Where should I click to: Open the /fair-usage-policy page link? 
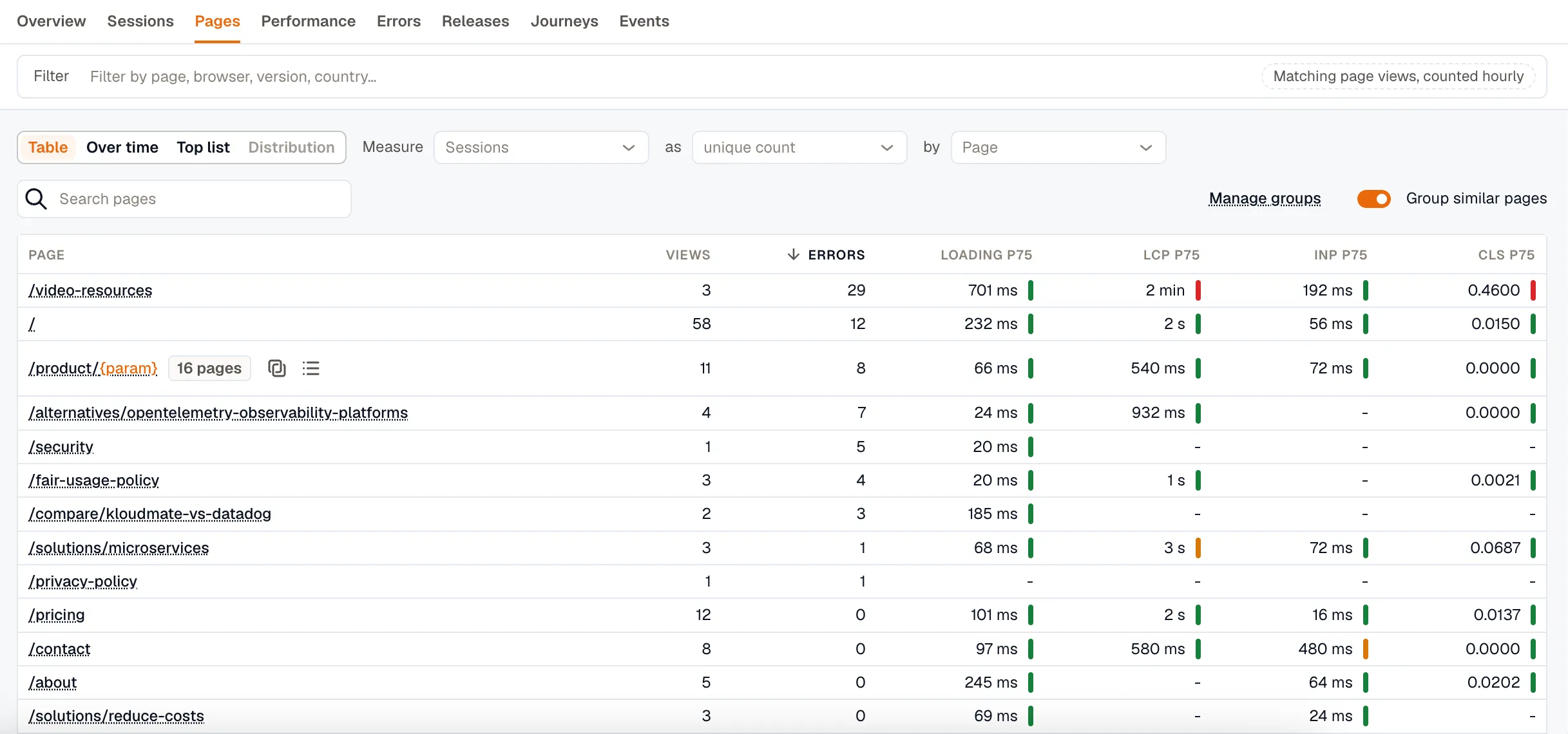pyautogui.click(x=93, y=480)
